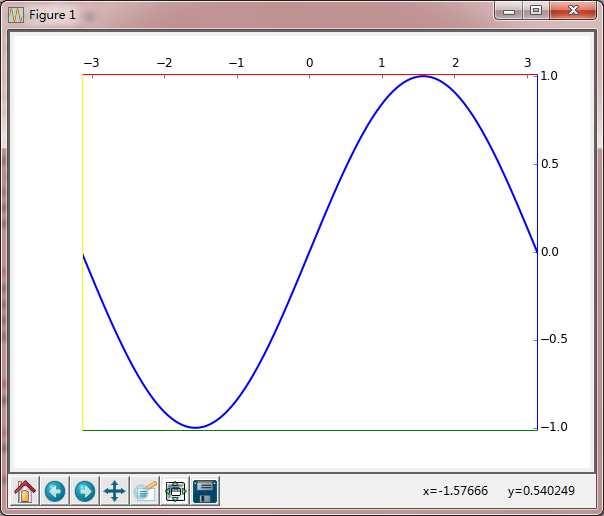Click the −3 tick label on top axis
The height and width of the screenshot is (516, 604).
(x=91, y=63)
